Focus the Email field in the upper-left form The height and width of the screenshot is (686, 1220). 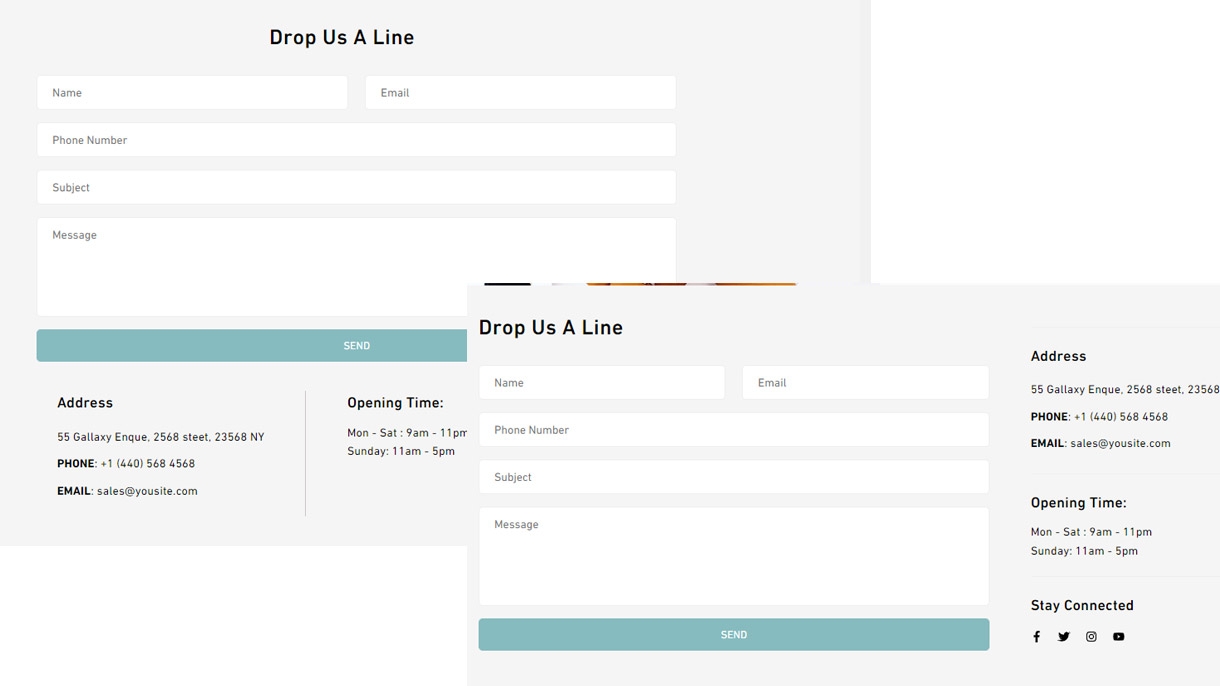pyautogui.click(x=520, y=93)
